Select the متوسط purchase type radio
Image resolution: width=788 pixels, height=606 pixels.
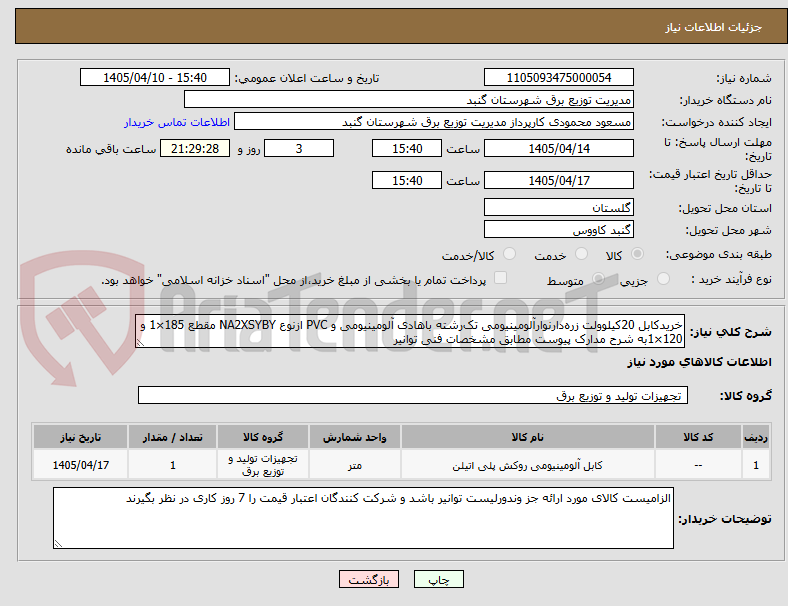coord(598,279)
